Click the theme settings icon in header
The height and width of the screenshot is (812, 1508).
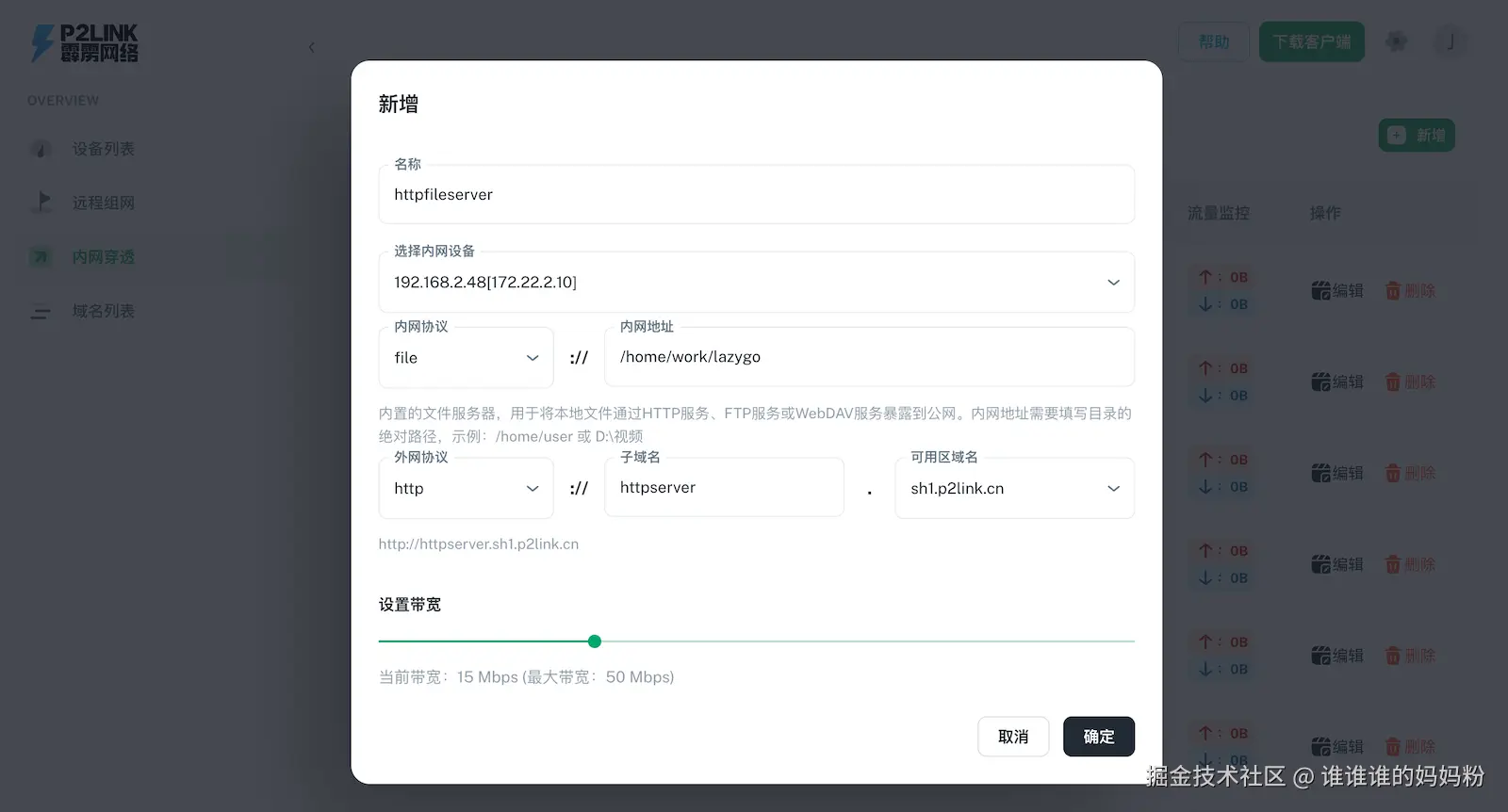[x=1397, y=41]
